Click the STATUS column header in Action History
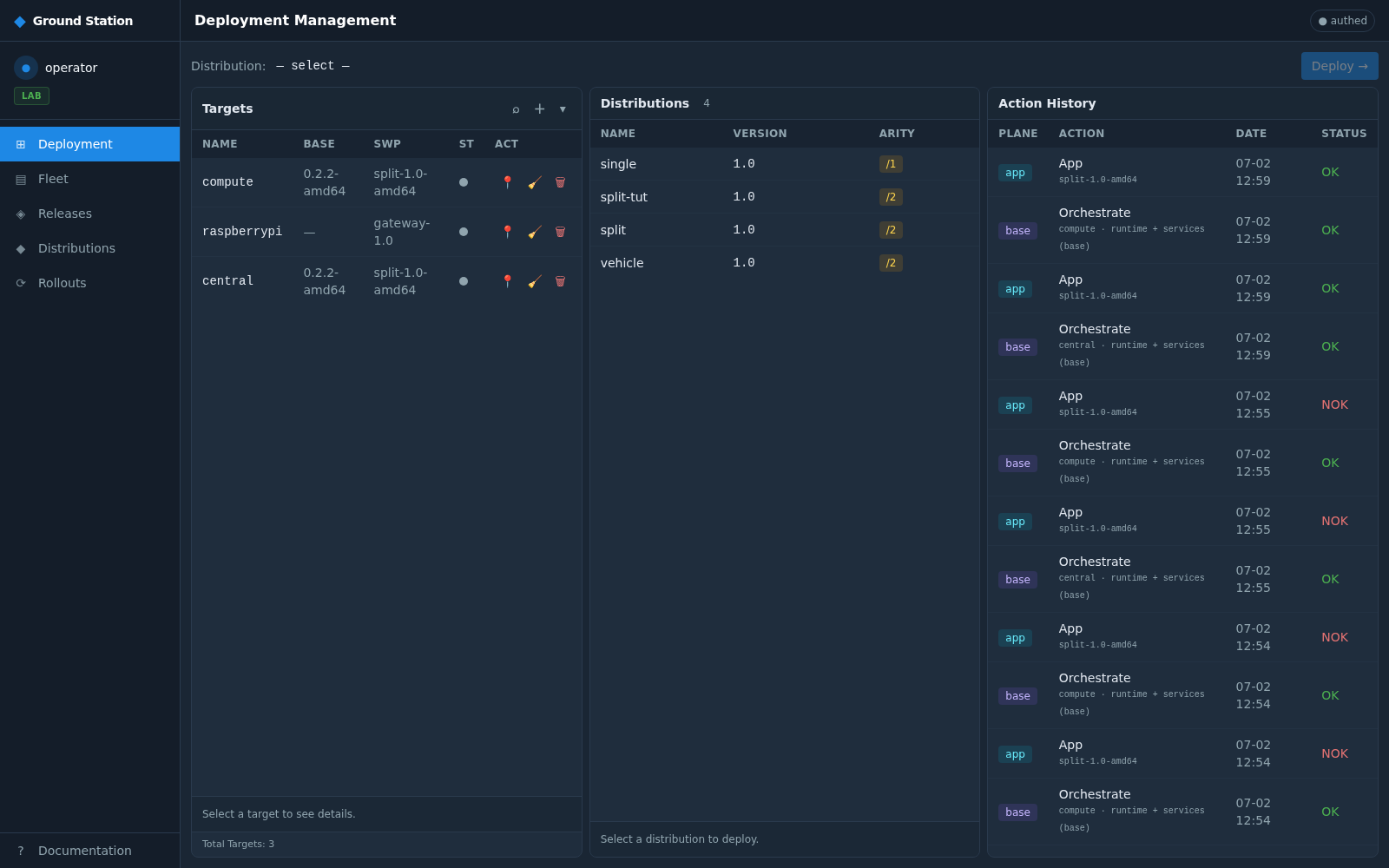 (1344, 134)
